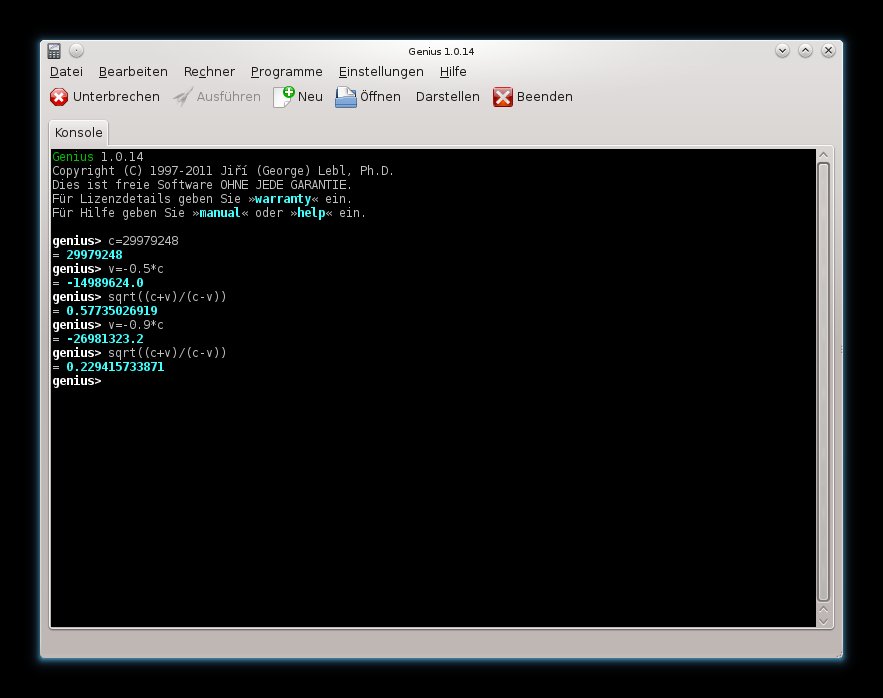Viewport: 883px width, 698px height.
Task: Click the green Genius text in console header
Action: (x=73, y=157)
